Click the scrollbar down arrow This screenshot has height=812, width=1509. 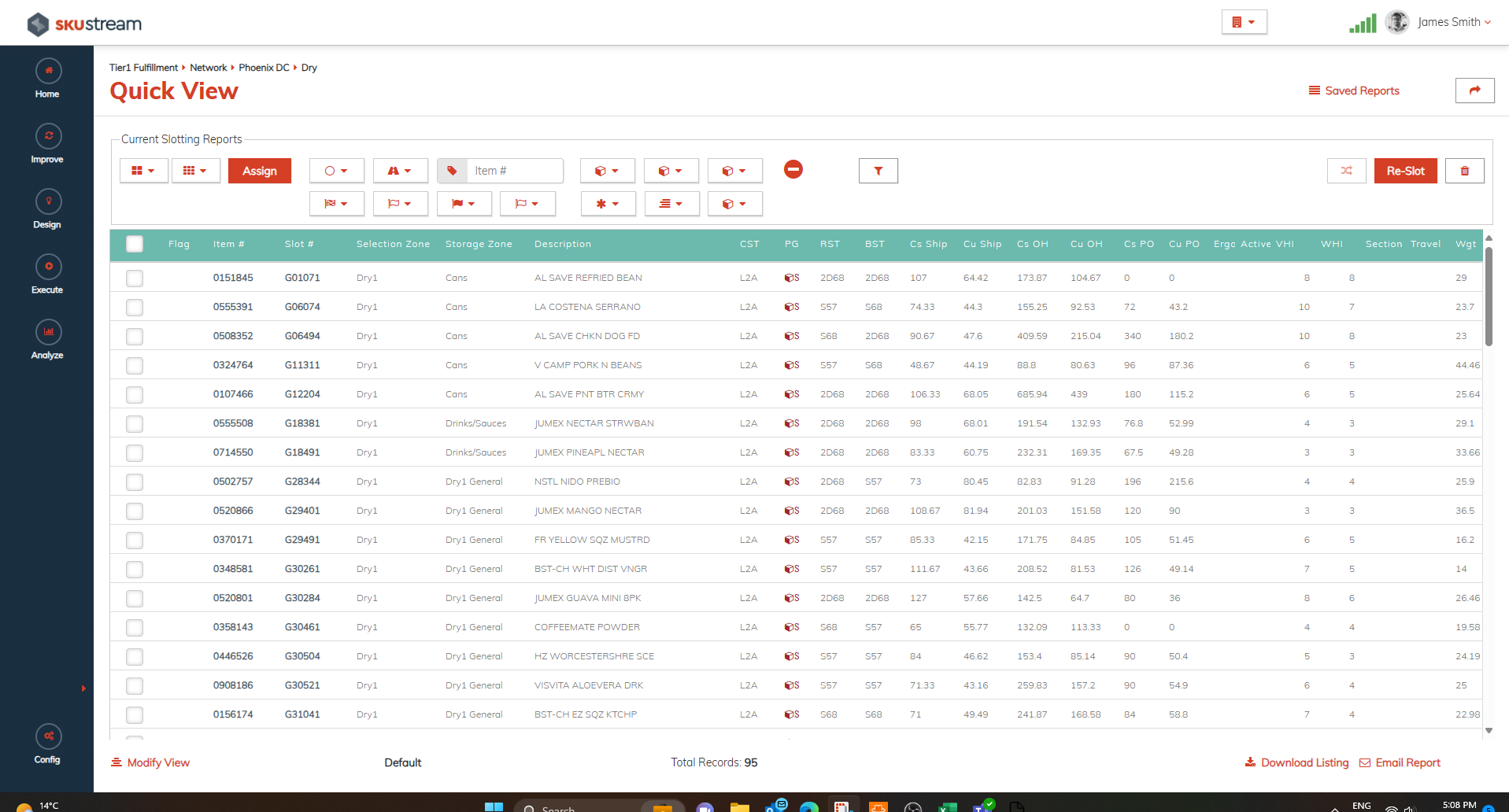[x=1489, y=731]
